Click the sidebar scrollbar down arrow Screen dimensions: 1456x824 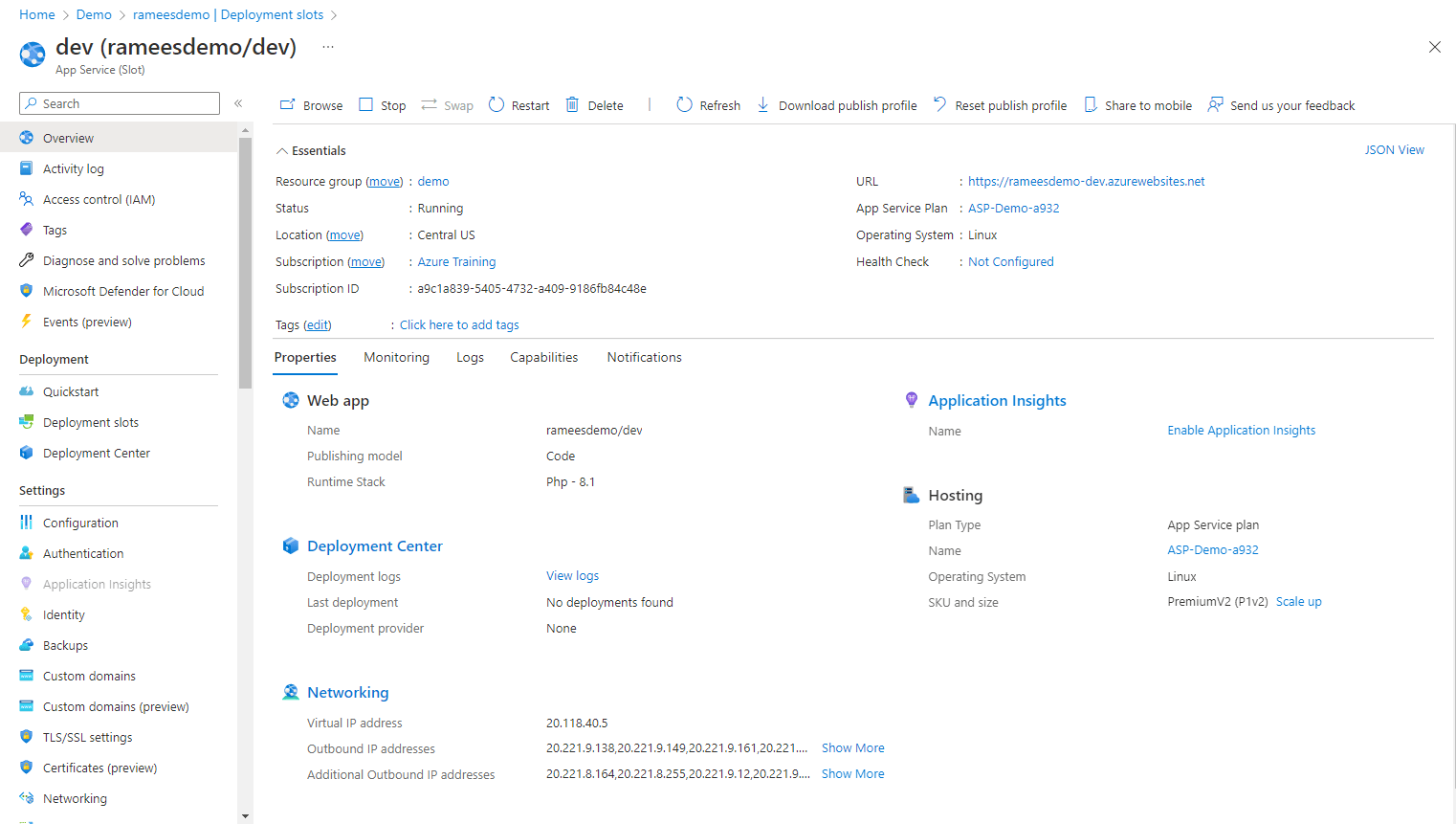(x=246, y=816)
